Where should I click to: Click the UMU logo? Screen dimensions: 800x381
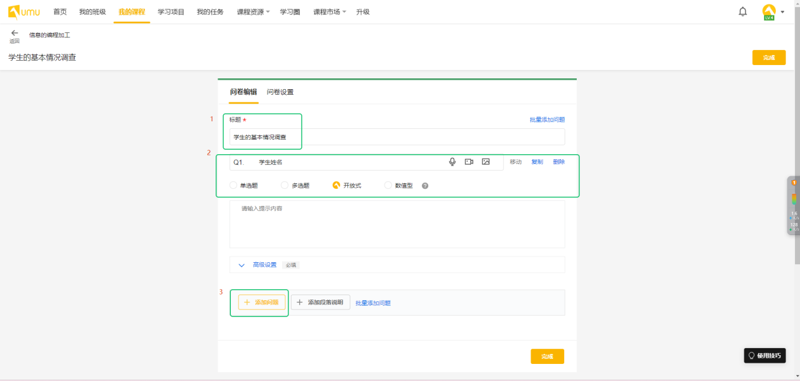tap(24, 12)
